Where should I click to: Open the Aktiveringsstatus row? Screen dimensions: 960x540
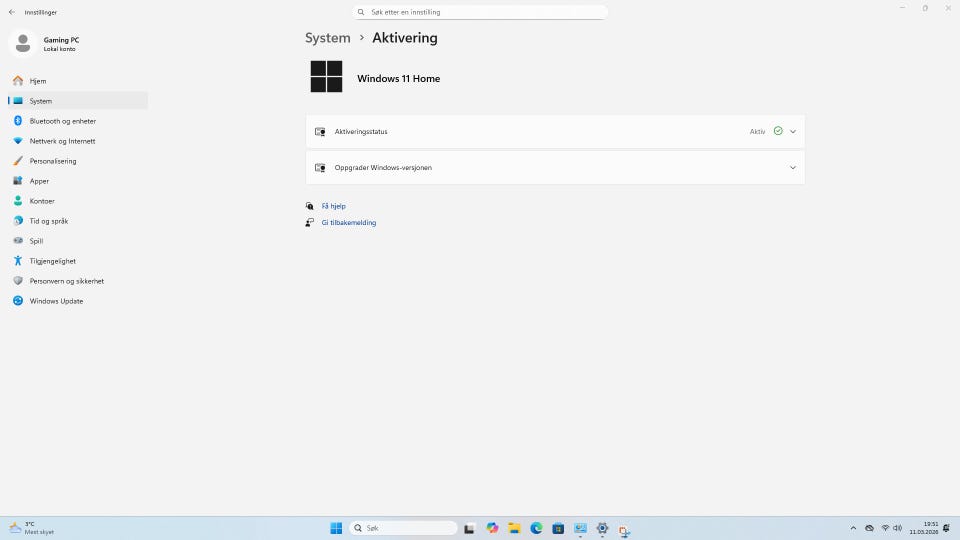tap(555, 132)
